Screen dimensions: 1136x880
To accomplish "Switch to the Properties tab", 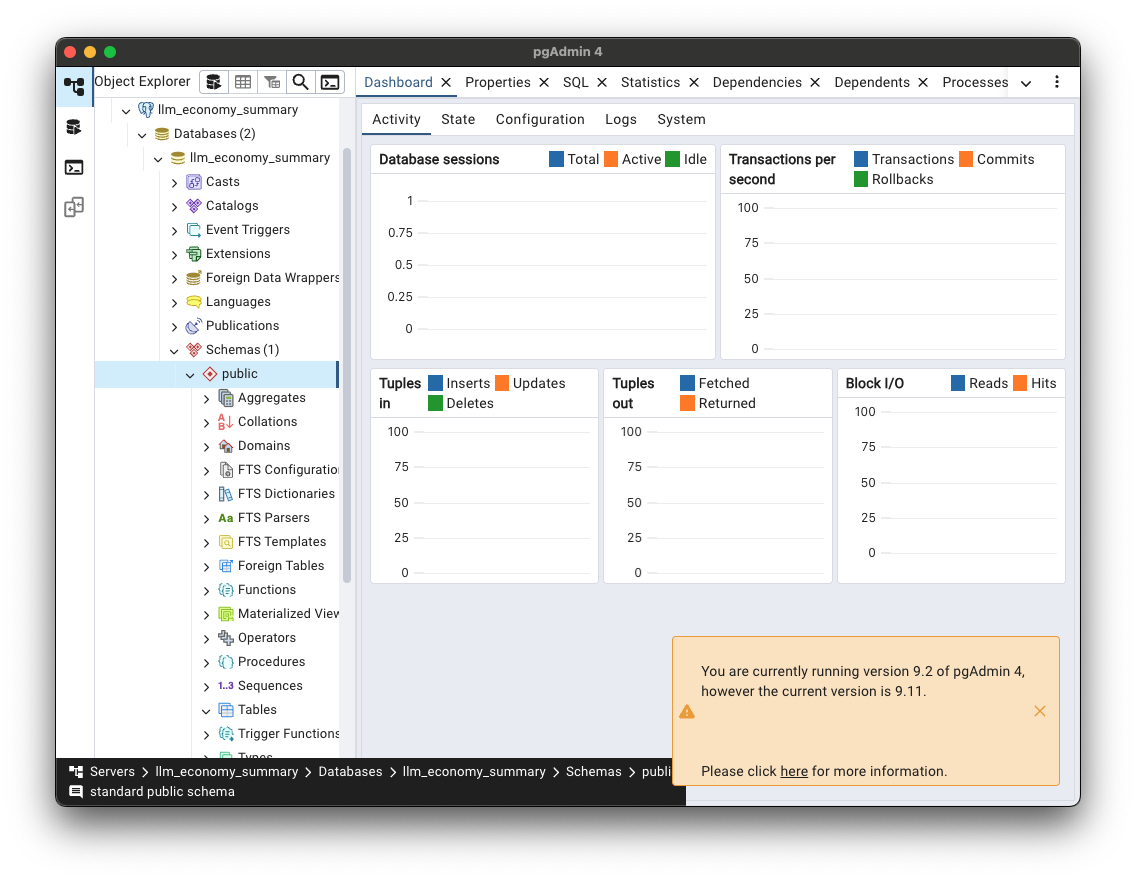I will (x=498, y=83).
